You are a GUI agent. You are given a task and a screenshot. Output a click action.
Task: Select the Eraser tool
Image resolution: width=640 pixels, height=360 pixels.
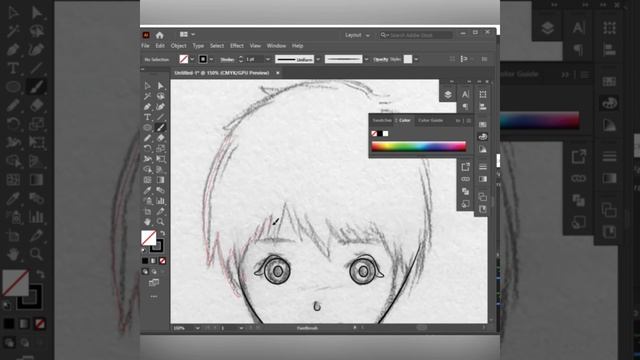[160, 138]
